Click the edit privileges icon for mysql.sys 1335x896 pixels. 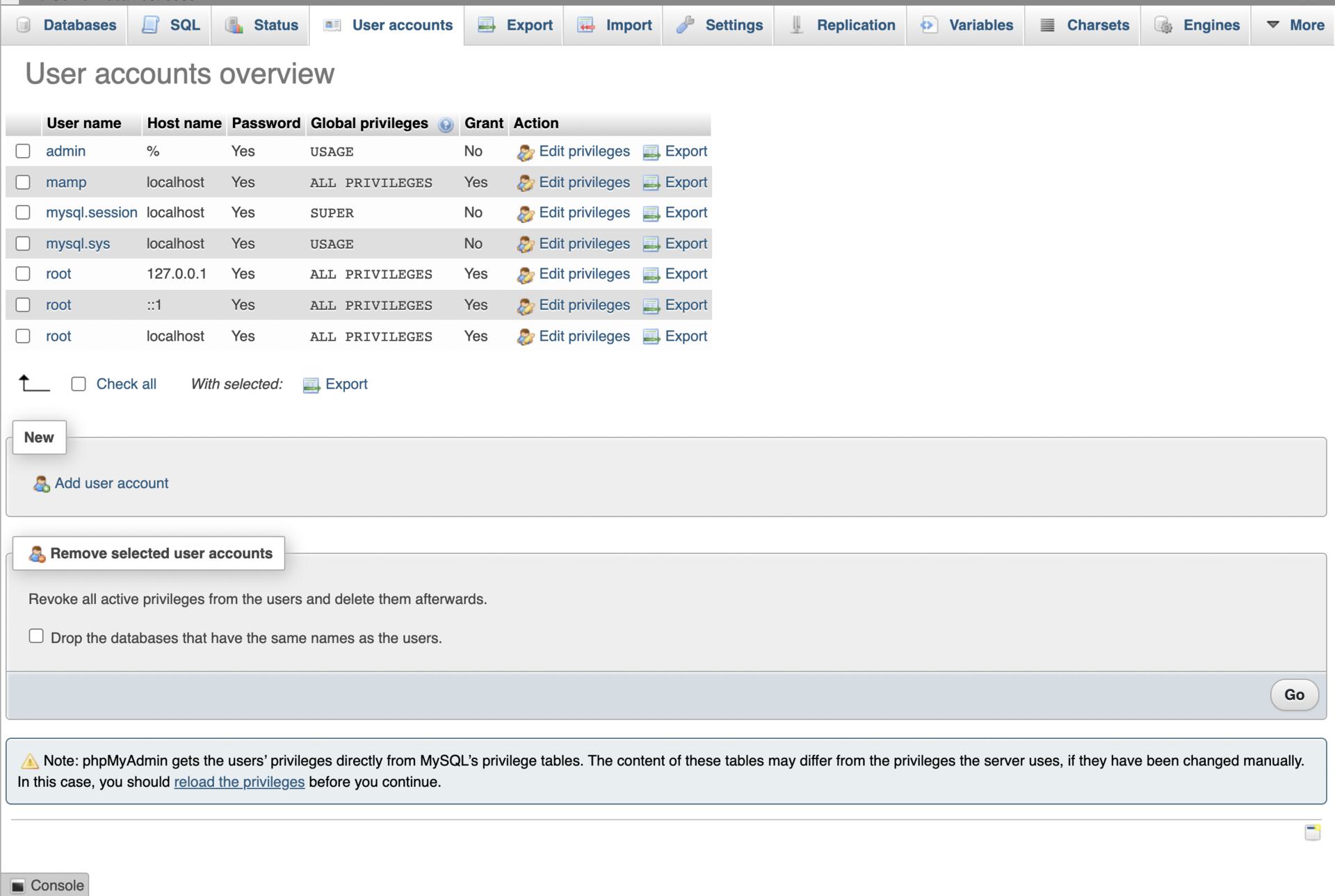point(525,244)
